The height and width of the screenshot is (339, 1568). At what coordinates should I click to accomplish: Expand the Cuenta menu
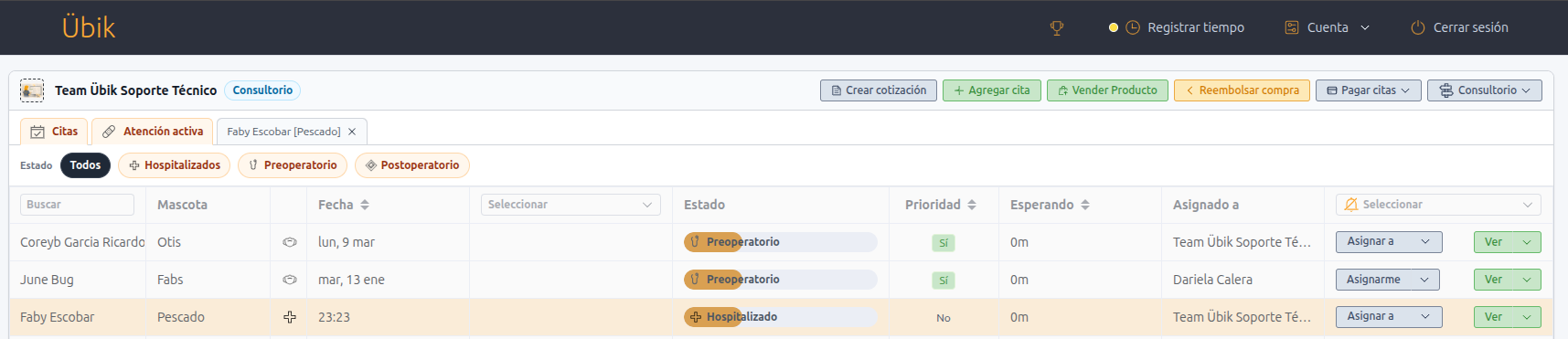coord(1327,28)
